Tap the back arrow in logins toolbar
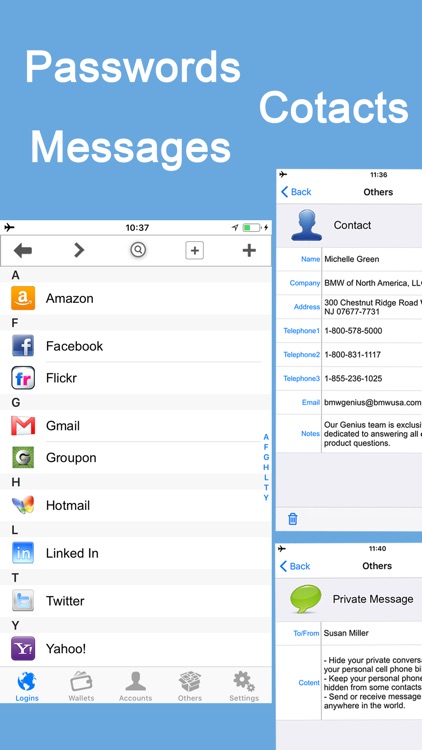The image size is (422, 750). 22,250
